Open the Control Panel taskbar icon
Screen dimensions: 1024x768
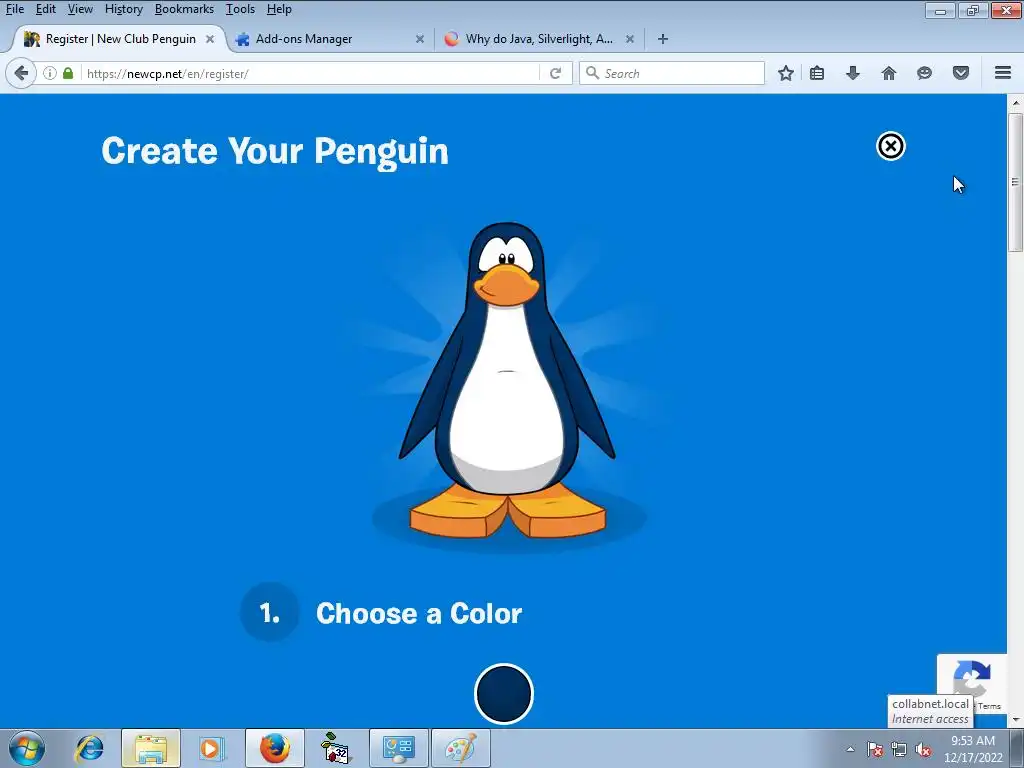coord(399,748)
